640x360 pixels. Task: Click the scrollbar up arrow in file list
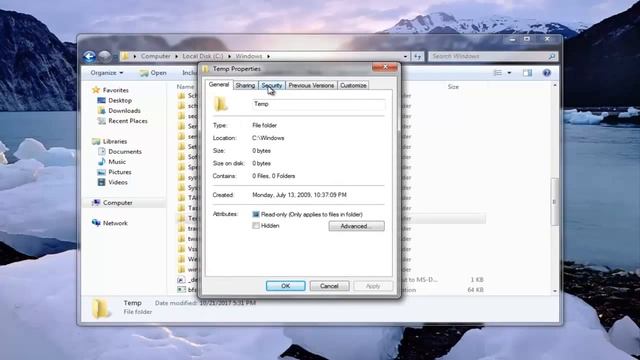coord(555,85)
